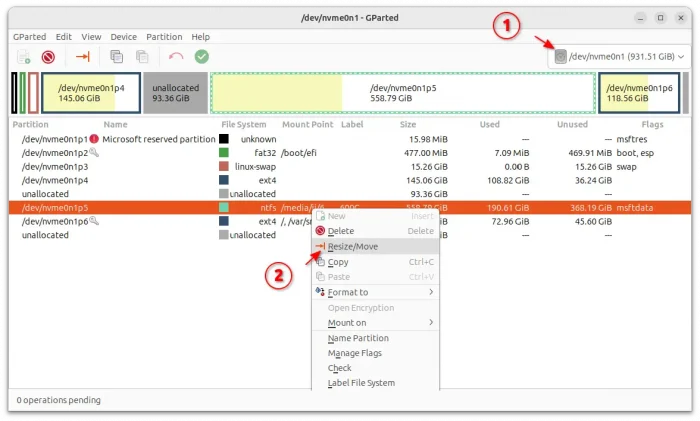This screenshot has width=700, height=421.
Task: Select the nvme0n1p6 block in disk map
Action: tap(640, 92)
